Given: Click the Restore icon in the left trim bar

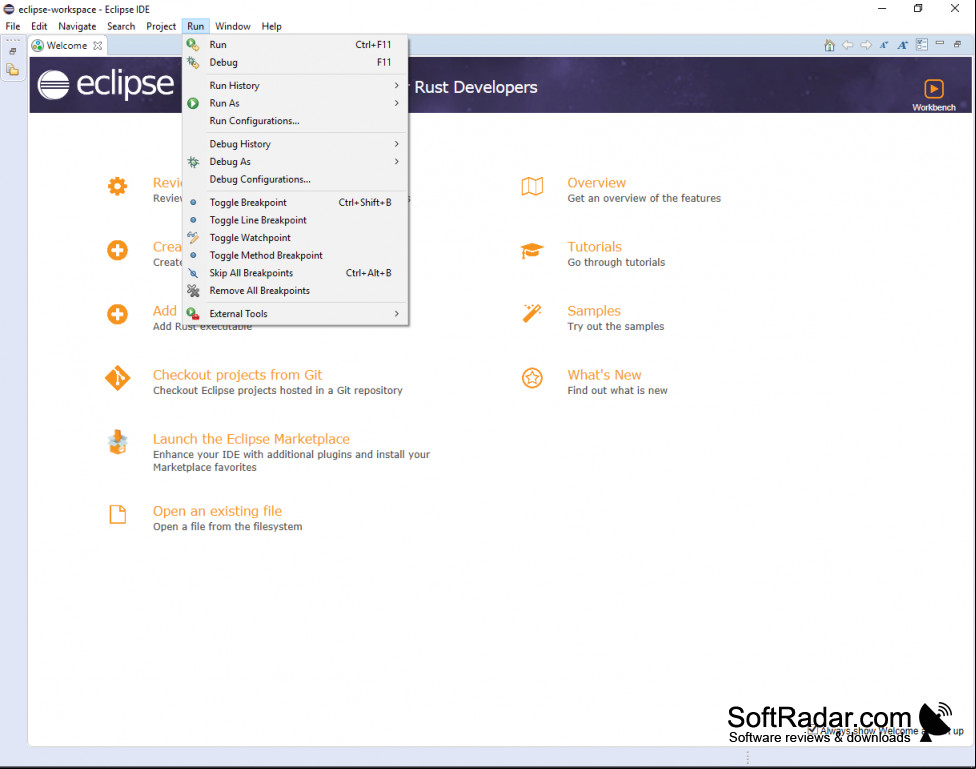Looking at the screenshot, I should click(12, 51).
